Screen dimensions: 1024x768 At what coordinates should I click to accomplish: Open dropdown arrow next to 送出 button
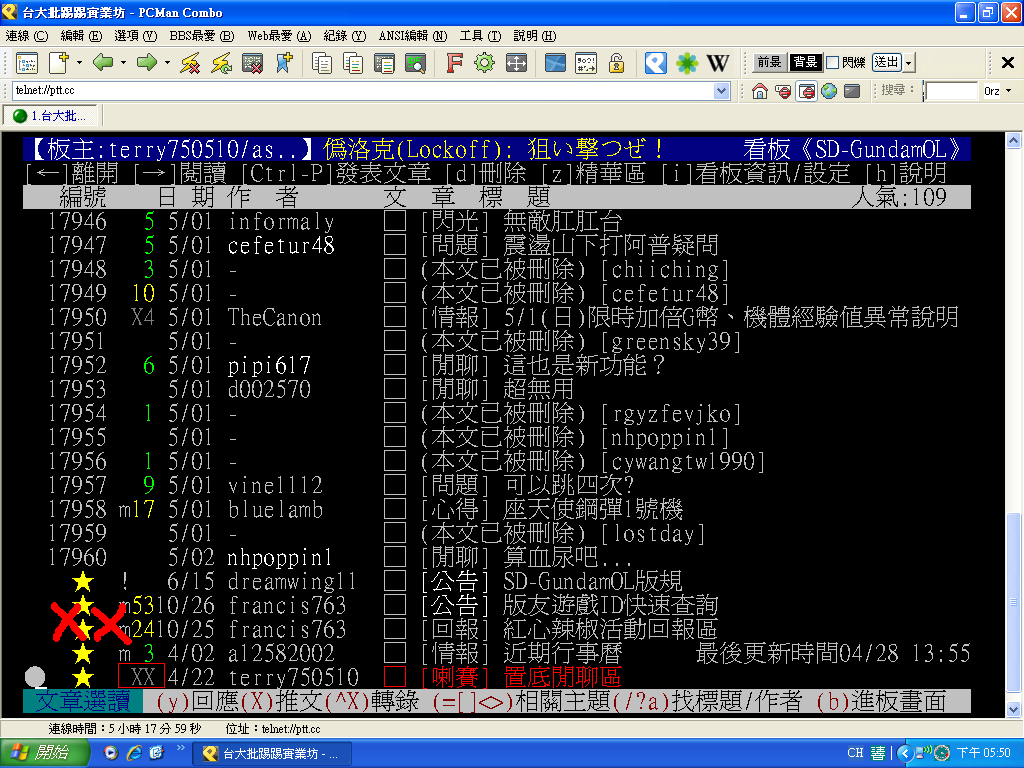[x=909, y=63]
